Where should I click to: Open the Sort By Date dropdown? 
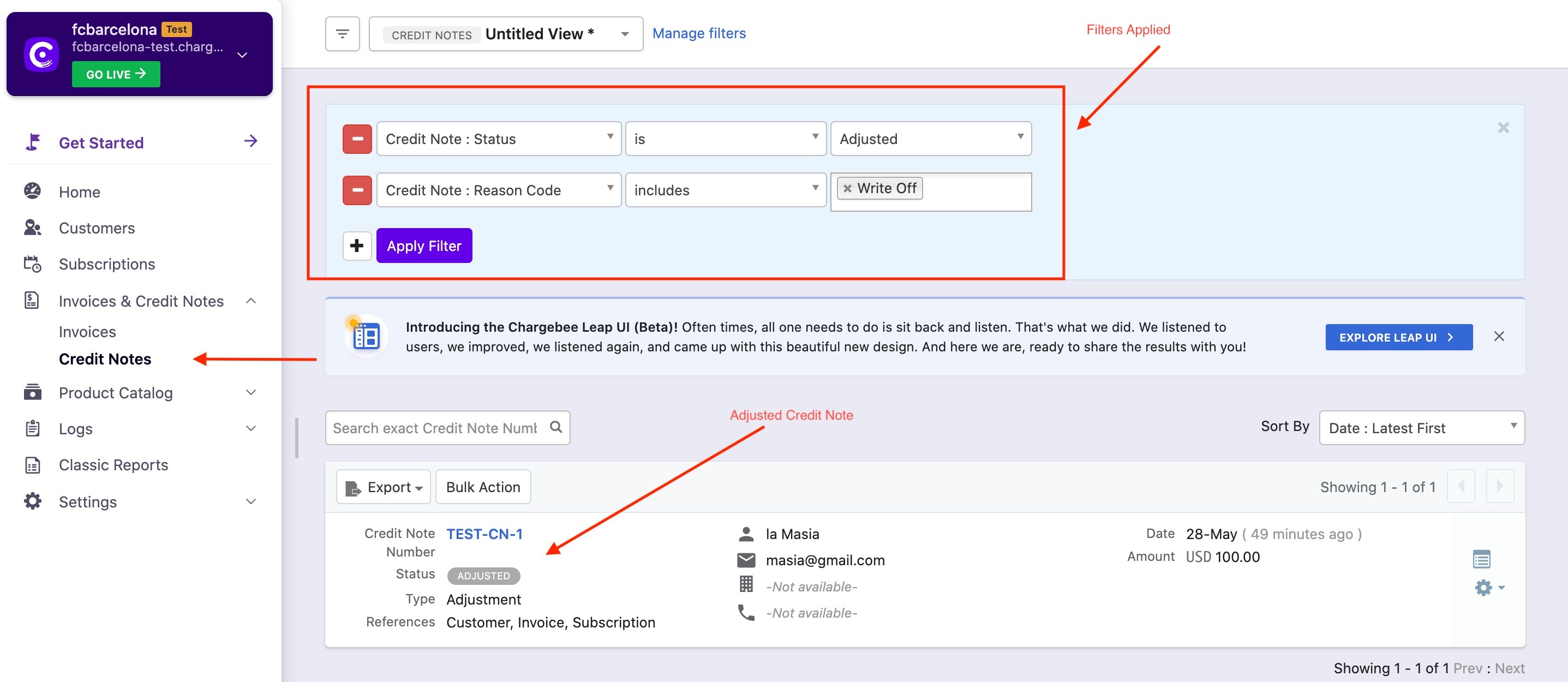click(1421, 428)
